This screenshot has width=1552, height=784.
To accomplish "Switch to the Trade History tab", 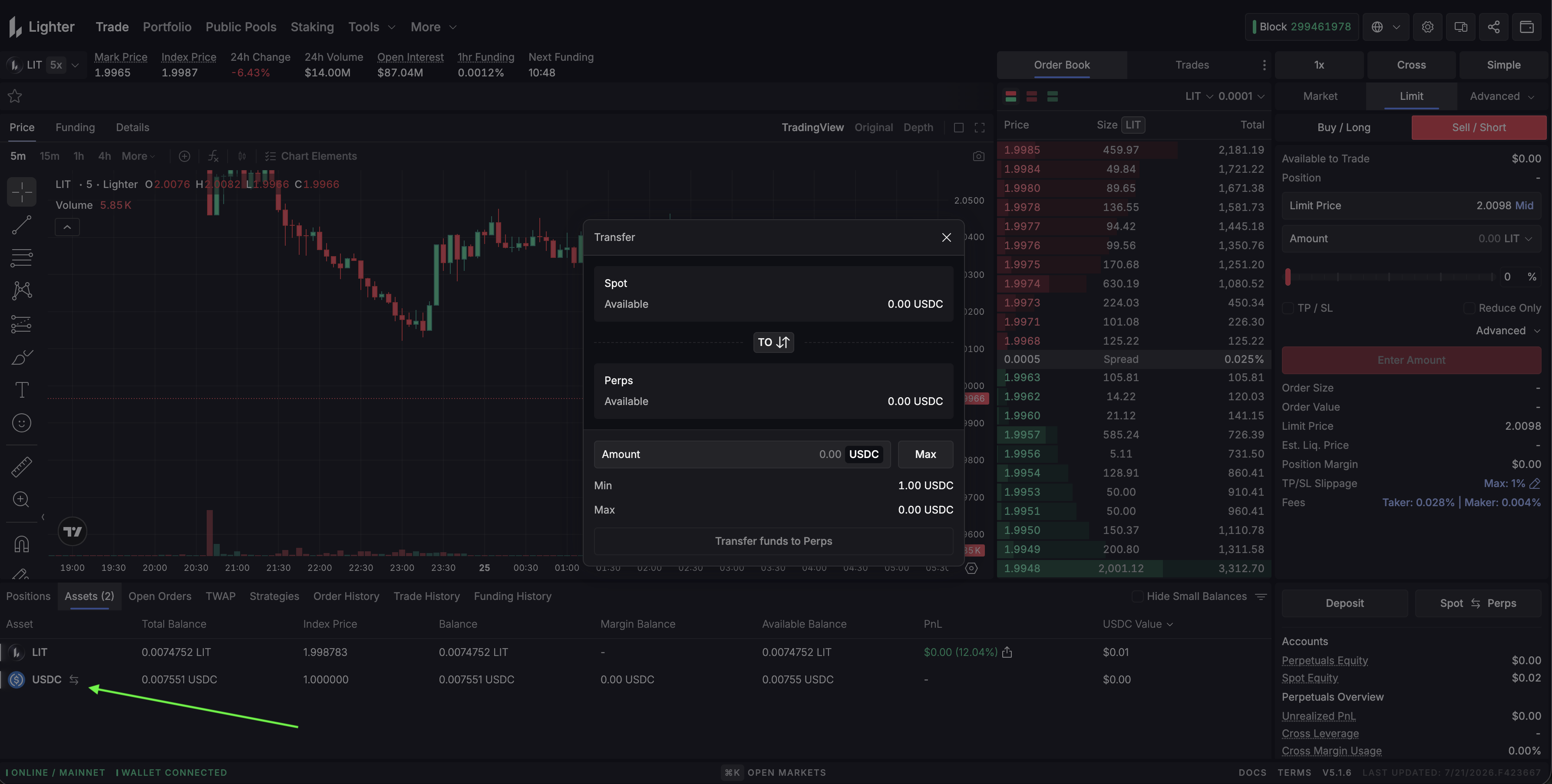I will coord(426,597).
